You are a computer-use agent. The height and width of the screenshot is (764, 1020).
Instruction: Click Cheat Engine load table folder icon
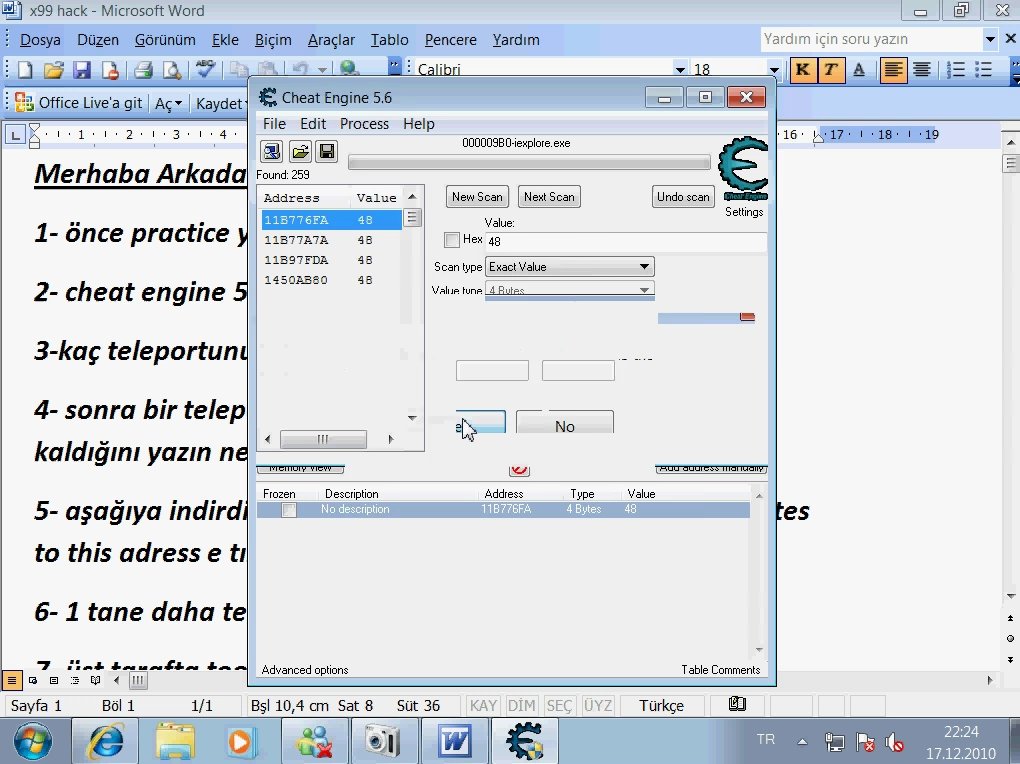(x=300, y=152)
